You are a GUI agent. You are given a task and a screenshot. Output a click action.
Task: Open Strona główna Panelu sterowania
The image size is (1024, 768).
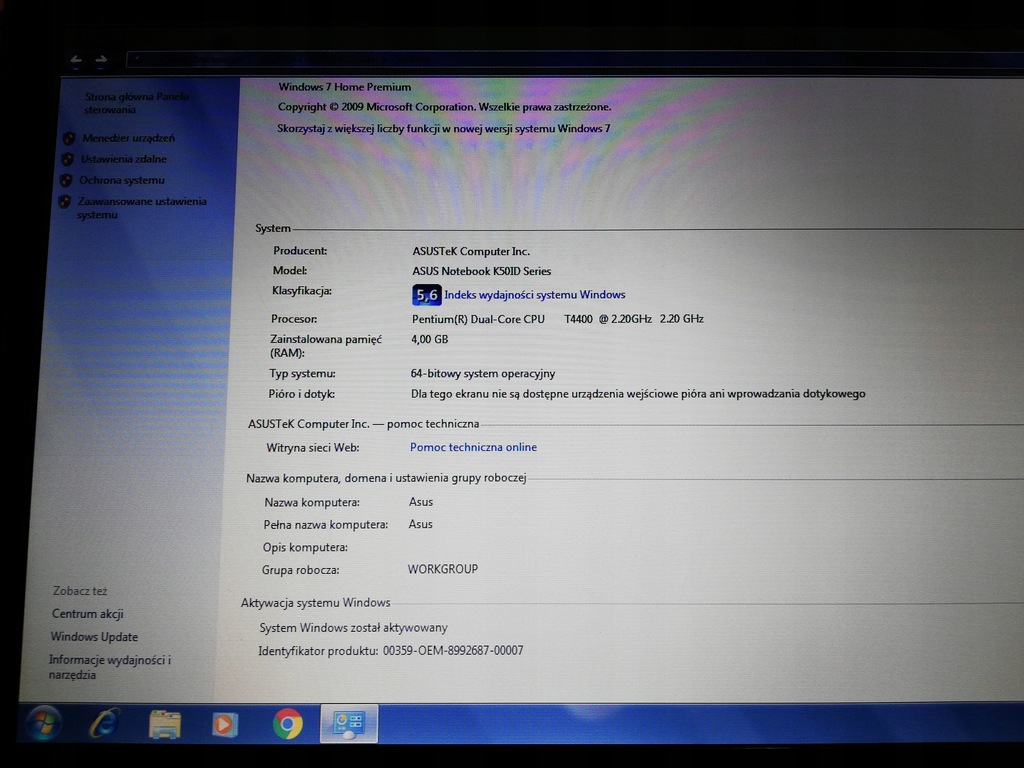[136, 103]
